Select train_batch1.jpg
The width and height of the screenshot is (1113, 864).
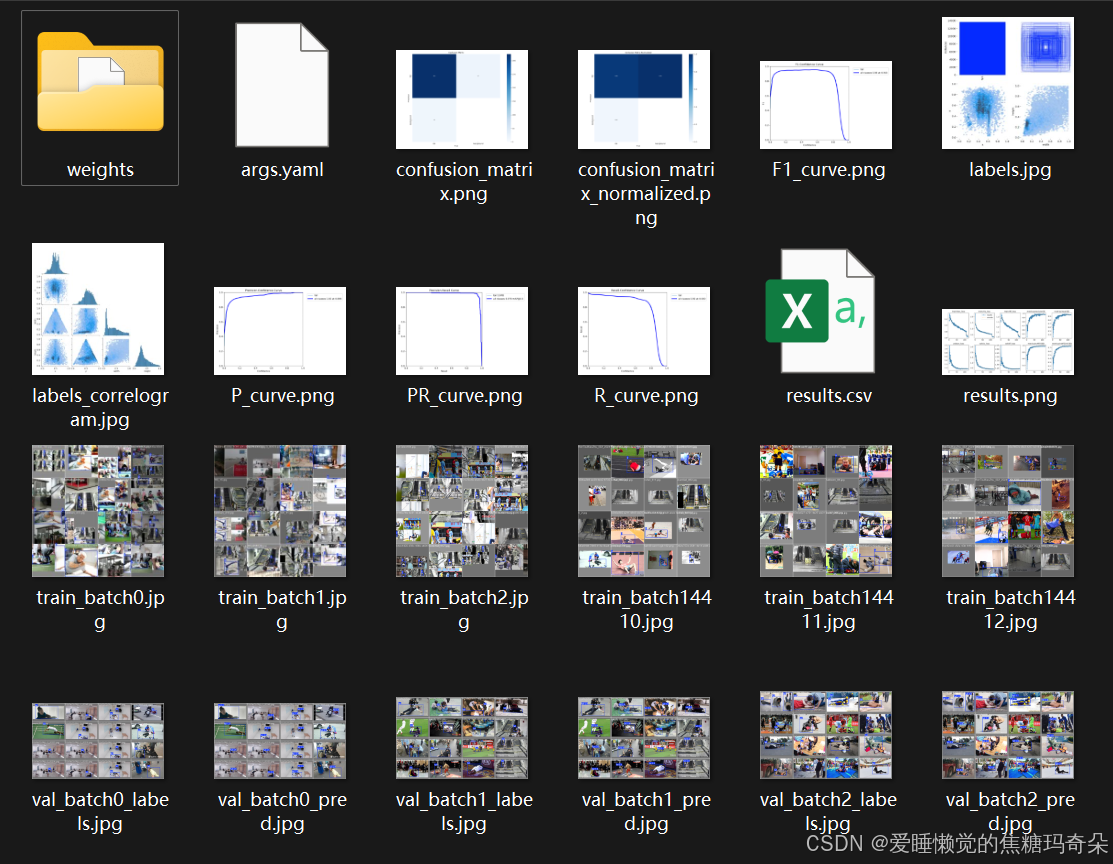click(x=280, y=510)
